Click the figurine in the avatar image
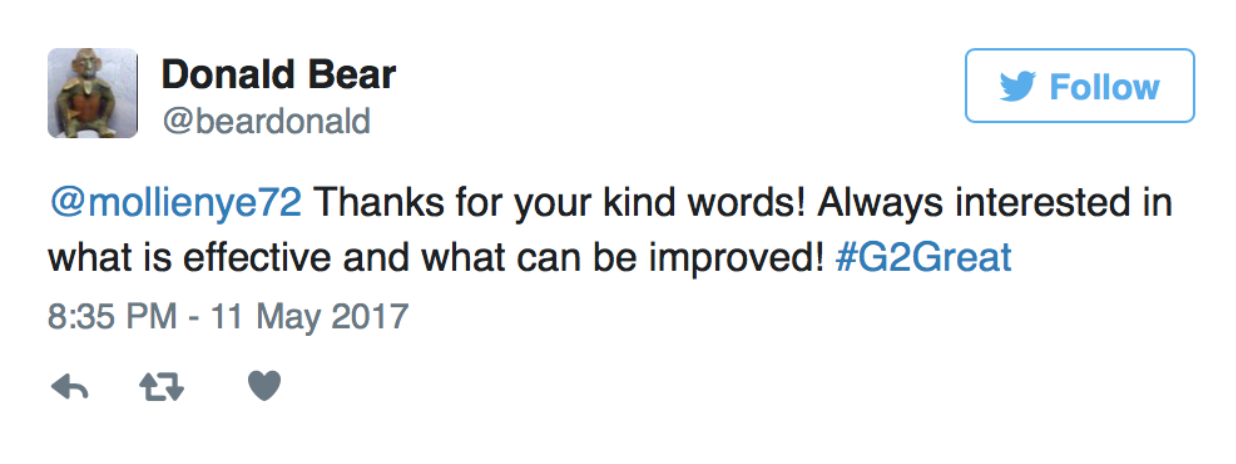Screen dimensions: 1236x464 [91, 95]
